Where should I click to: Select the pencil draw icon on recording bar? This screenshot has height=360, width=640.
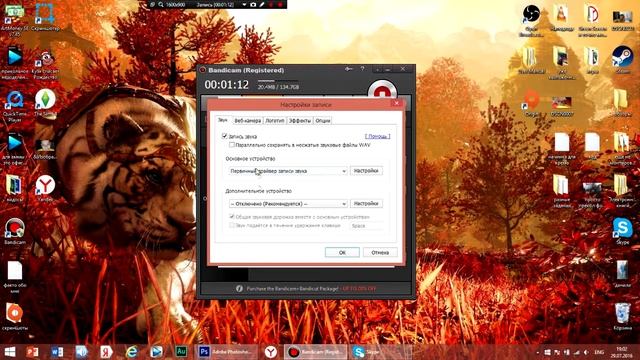(262, 4)
